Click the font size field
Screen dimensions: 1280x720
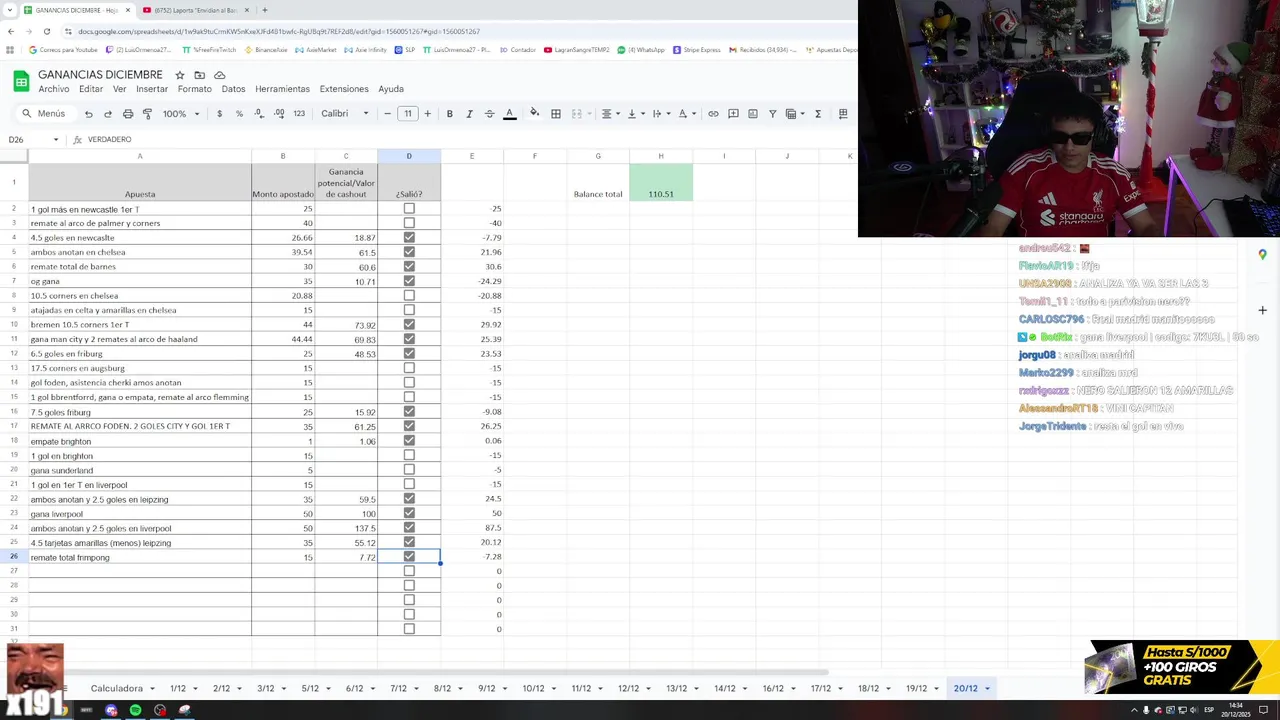pos(408,114)
